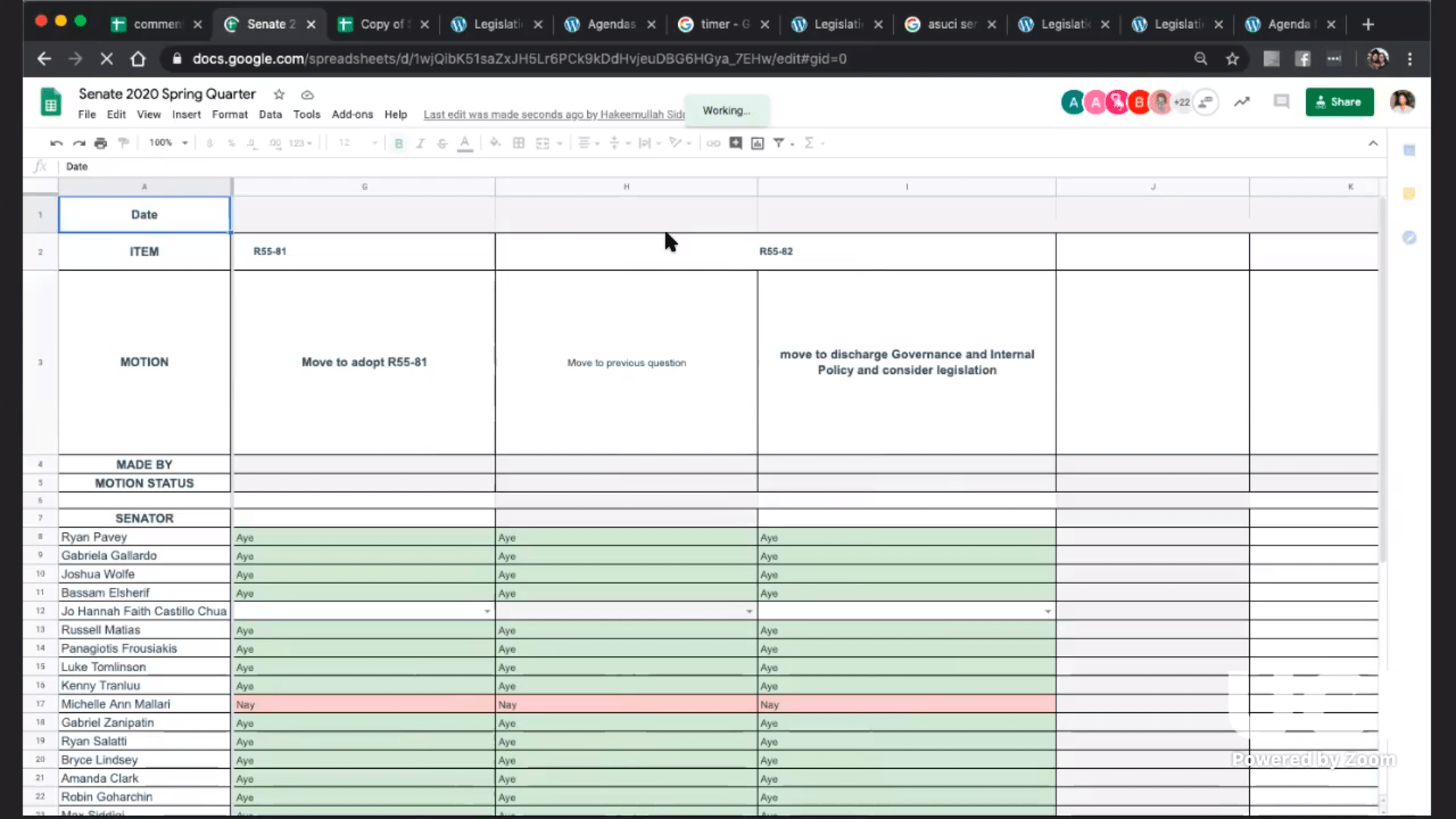Image resolution: width=1456 pixels, height=819 pixels.
Task: Toggle bold formatting
Action: pos(398,143)
